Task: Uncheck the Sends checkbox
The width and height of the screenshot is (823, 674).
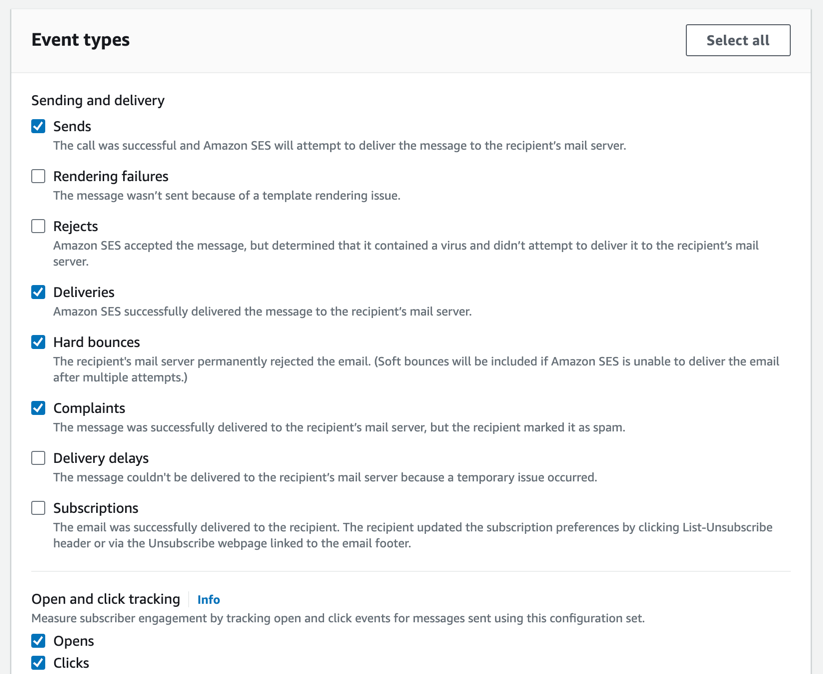Action: [38, 126]
